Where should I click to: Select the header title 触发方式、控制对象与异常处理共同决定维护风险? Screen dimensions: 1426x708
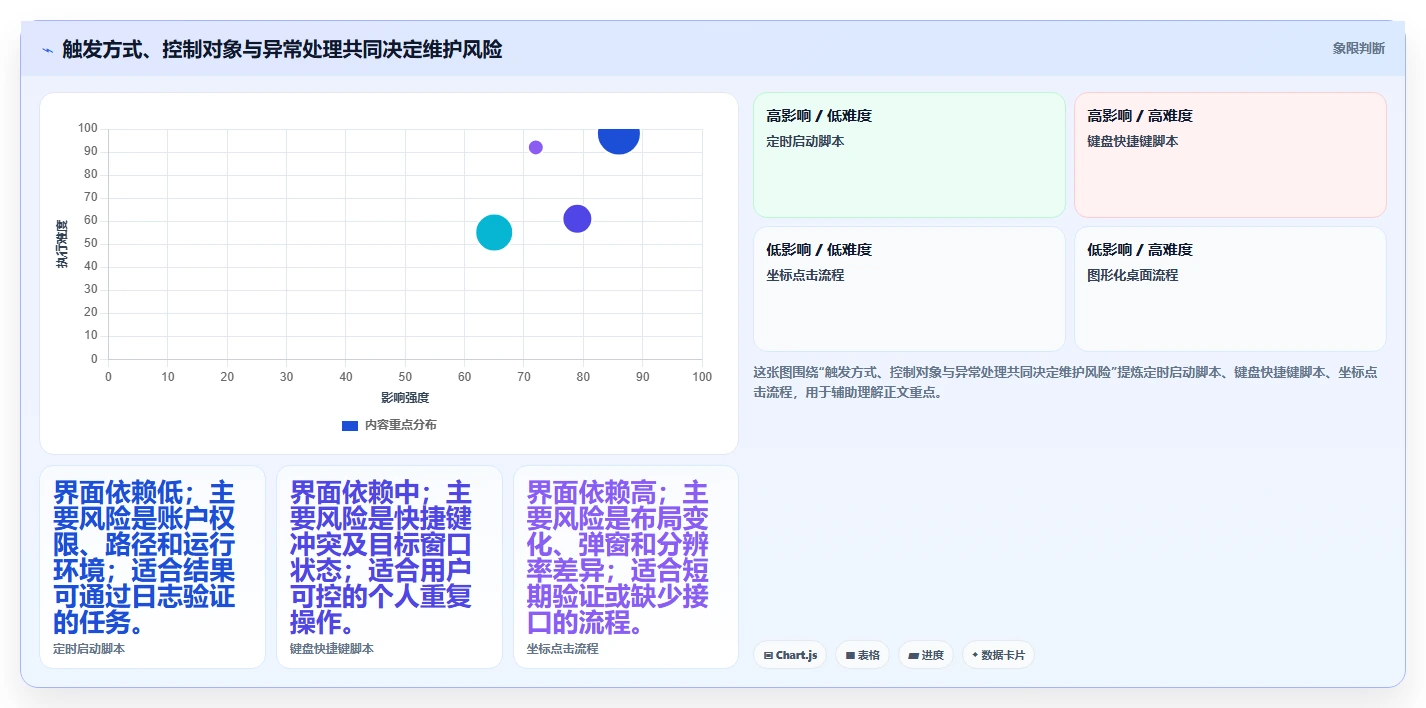point(282,49)
